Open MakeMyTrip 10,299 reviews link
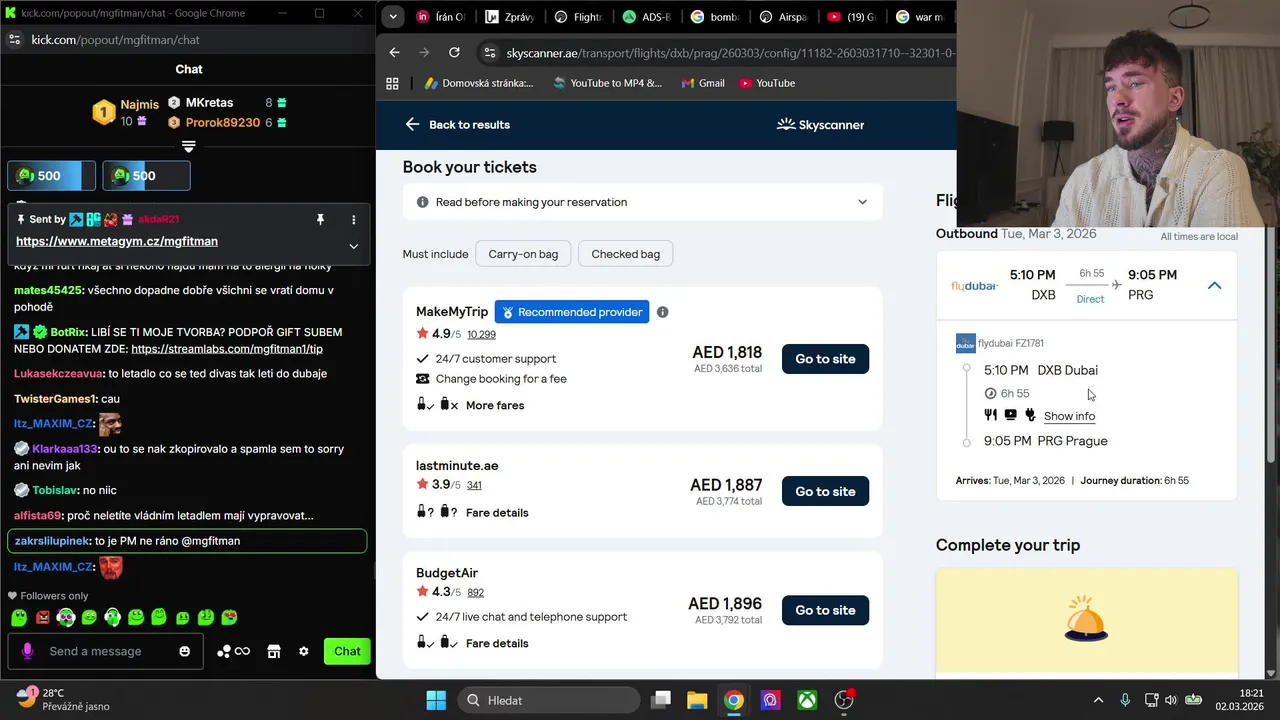The width and height of the screenshot is (1280, 720). (481, 334)
